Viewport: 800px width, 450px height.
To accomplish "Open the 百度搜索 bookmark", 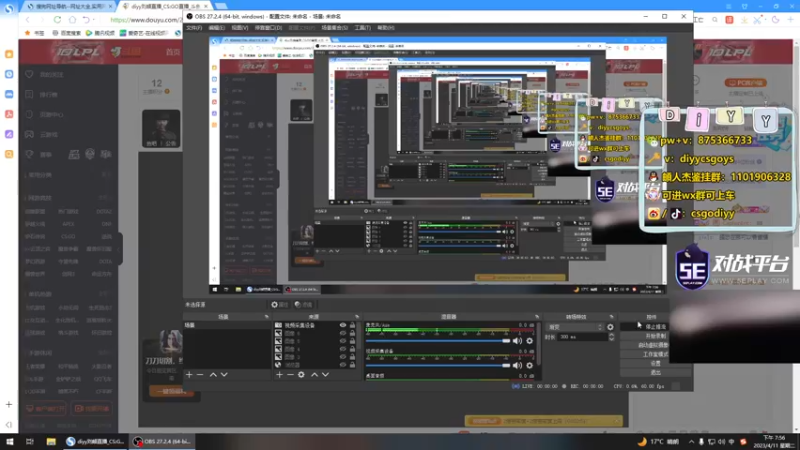I will 67,33.
